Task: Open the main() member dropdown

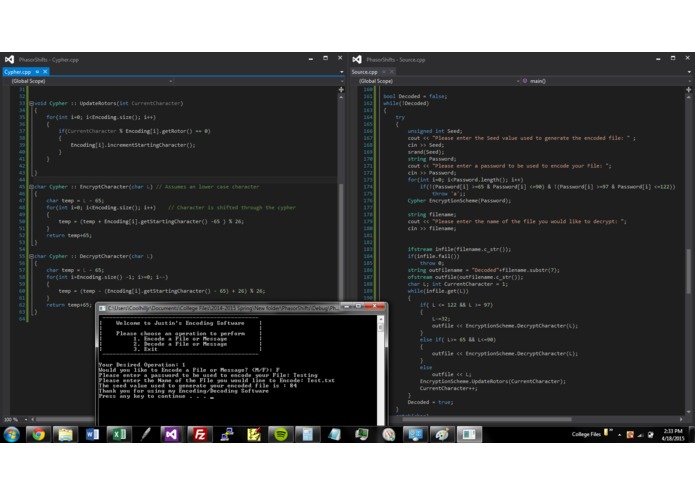Action: click(605, 81)
